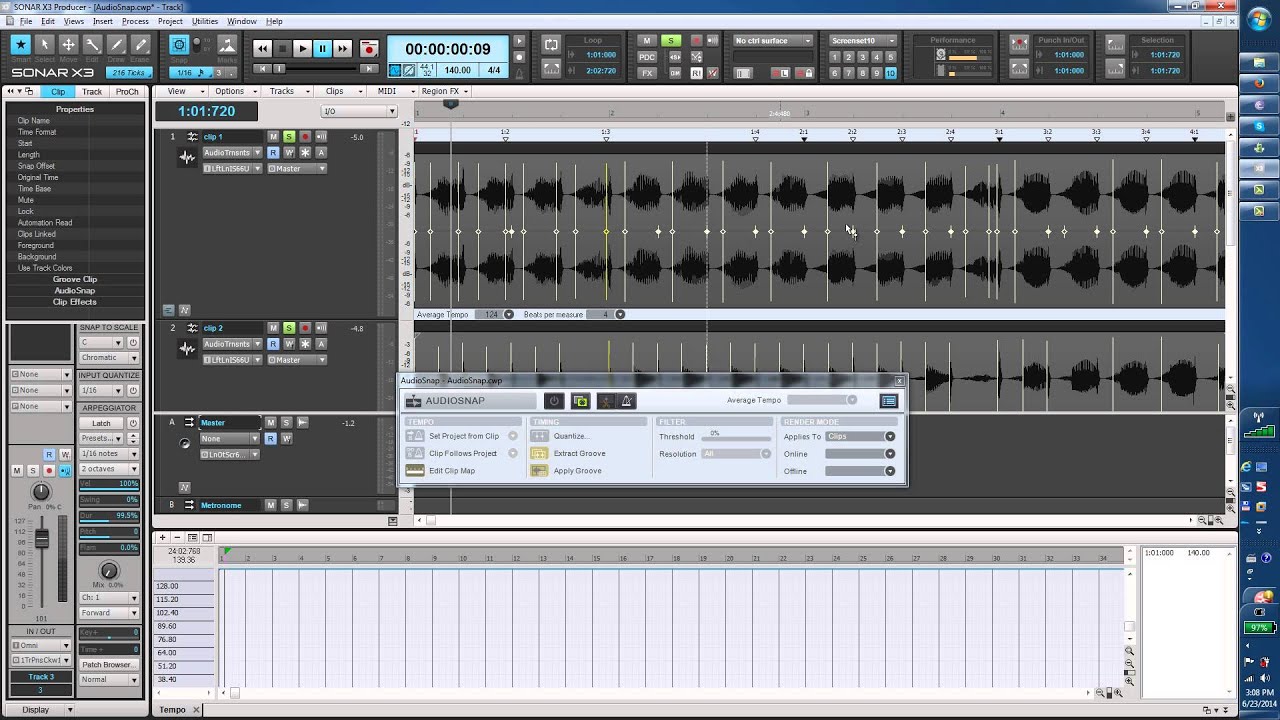Select screenset number 5
The width and height of the screenshot is (1280, 720).
[x=892, y=57]
